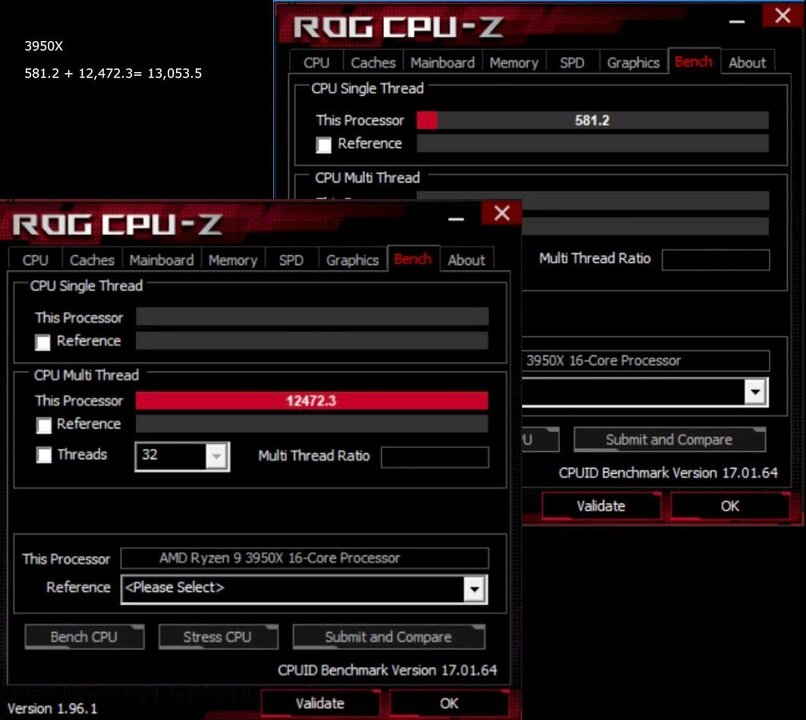Image resolution: width=806 pixels, height=720 pixels.
Task: Click Validate button in the front window
Action: click(320, 703)
